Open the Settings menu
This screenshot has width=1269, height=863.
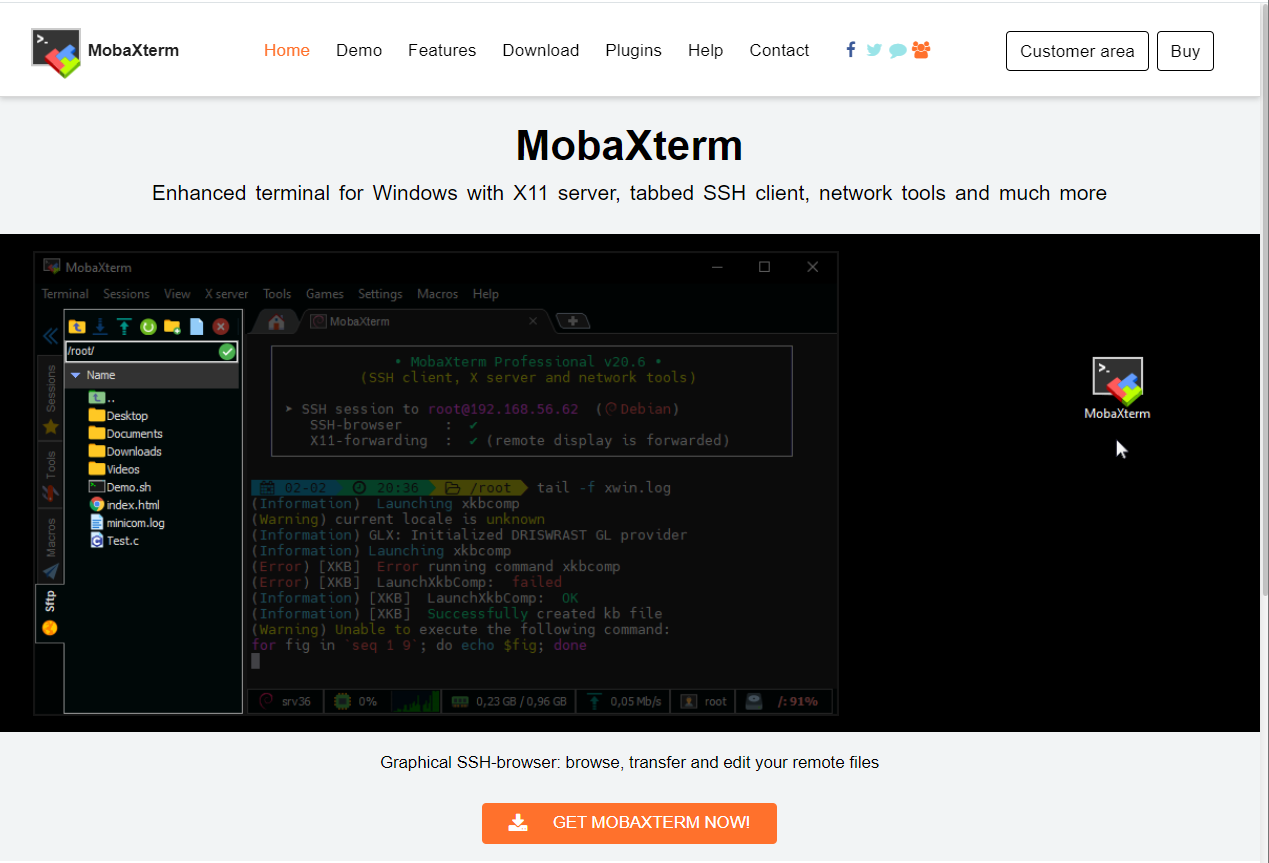point(380,294)
